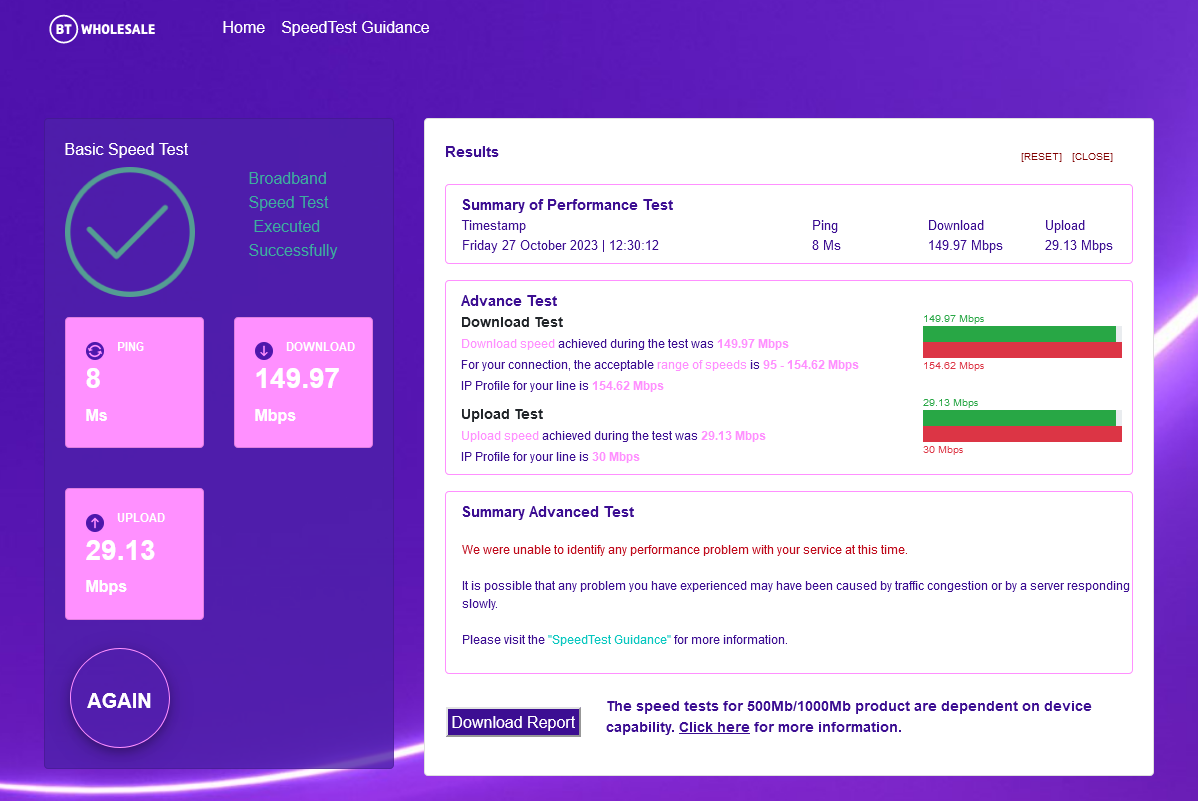Open the Home menu item
Image resolution: width=1198 pixels, height=801 pixels.
(x=244, y=28)
